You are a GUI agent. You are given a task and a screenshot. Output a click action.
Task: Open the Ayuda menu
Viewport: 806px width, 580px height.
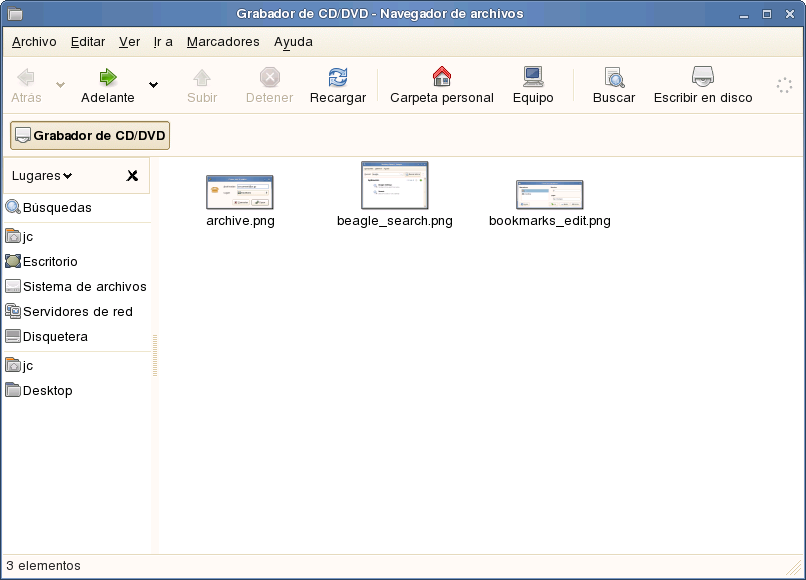click(293, 42)
